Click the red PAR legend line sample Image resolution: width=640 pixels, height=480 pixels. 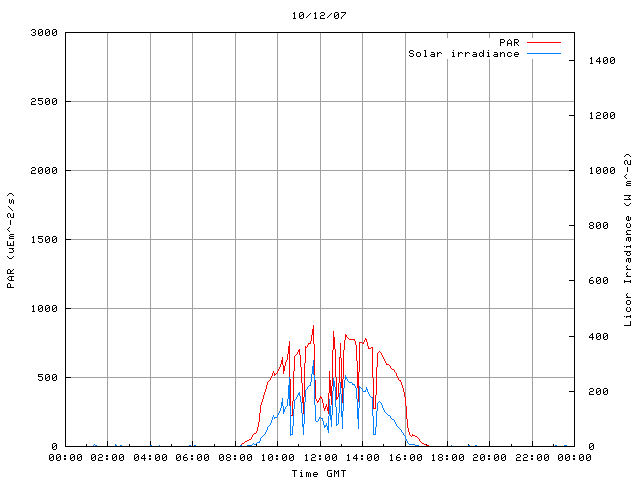pyautogui.click(x=544, y=42)
